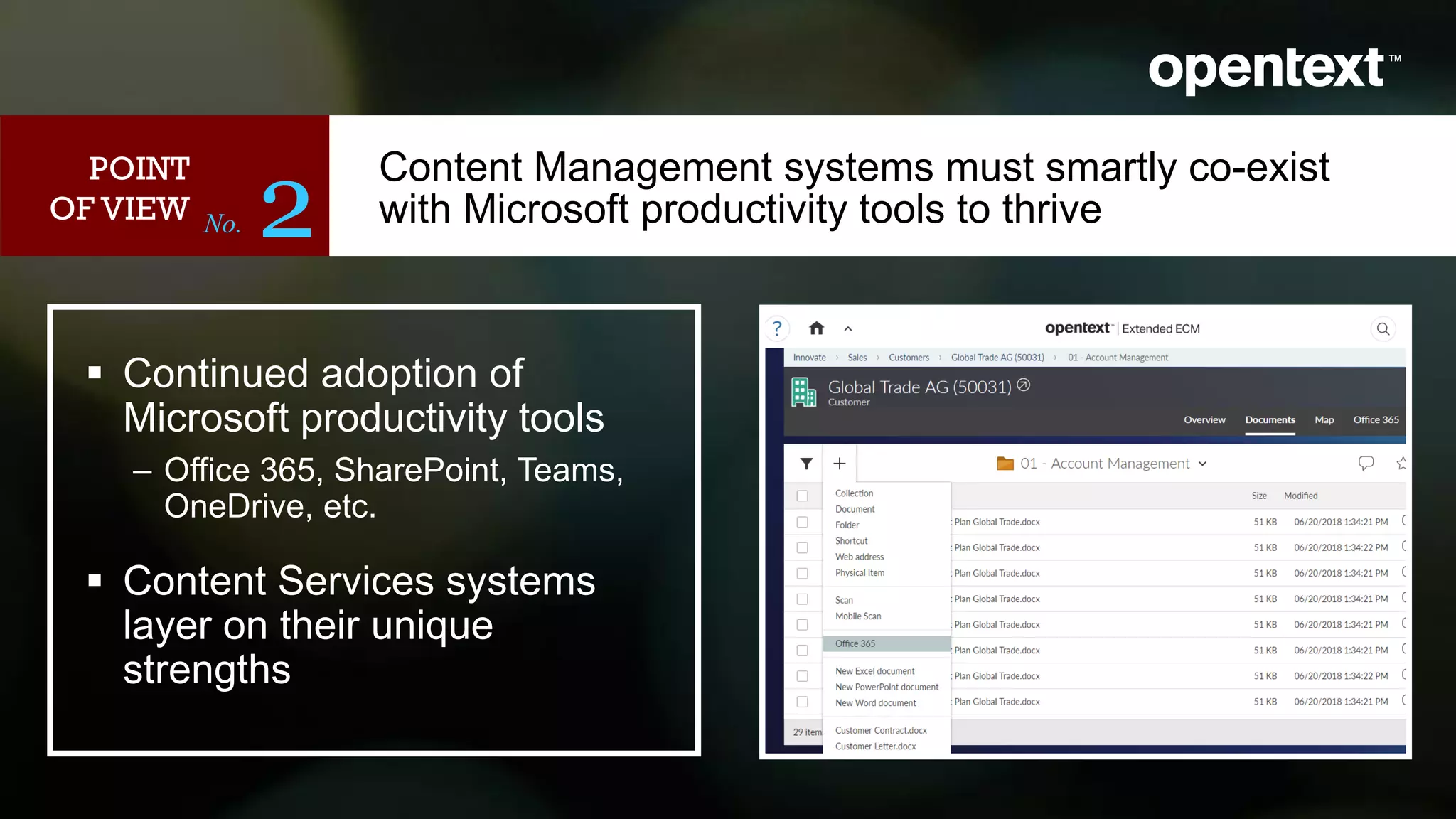Create a New Word document

click(875, 702)
